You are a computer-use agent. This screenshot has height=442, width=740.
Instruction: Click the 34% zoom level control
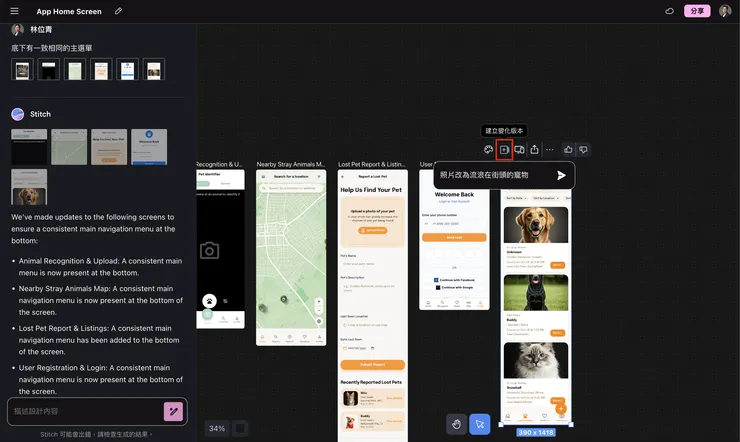(x=217, y=428)
